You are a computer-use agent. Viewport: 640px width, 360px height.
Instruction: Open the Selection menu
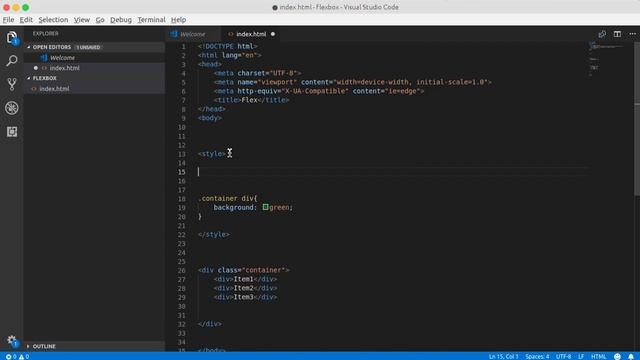[x=53, y=20]
